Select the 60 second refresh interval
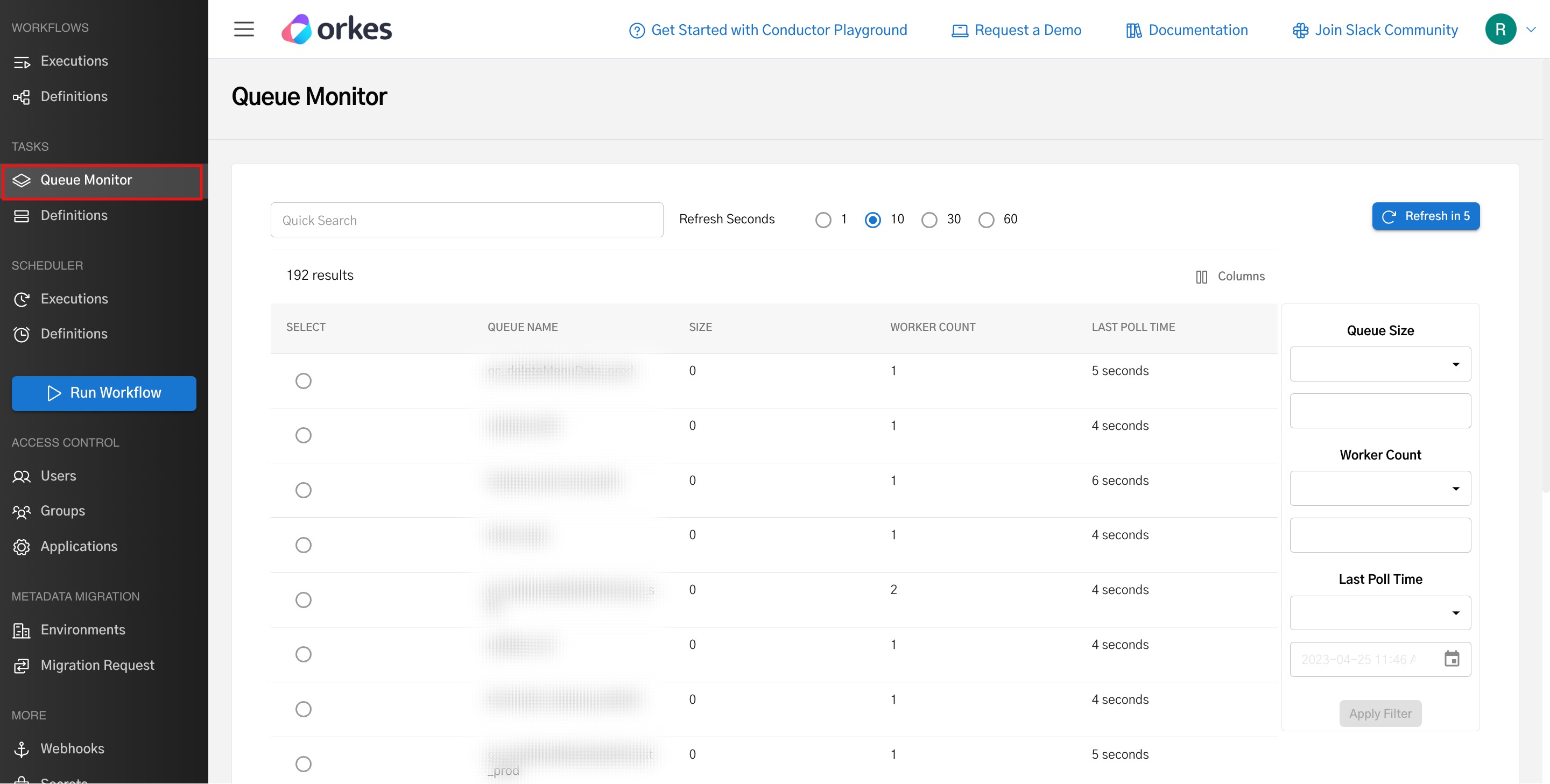The image size is (1550, 784). pos(985,220)
